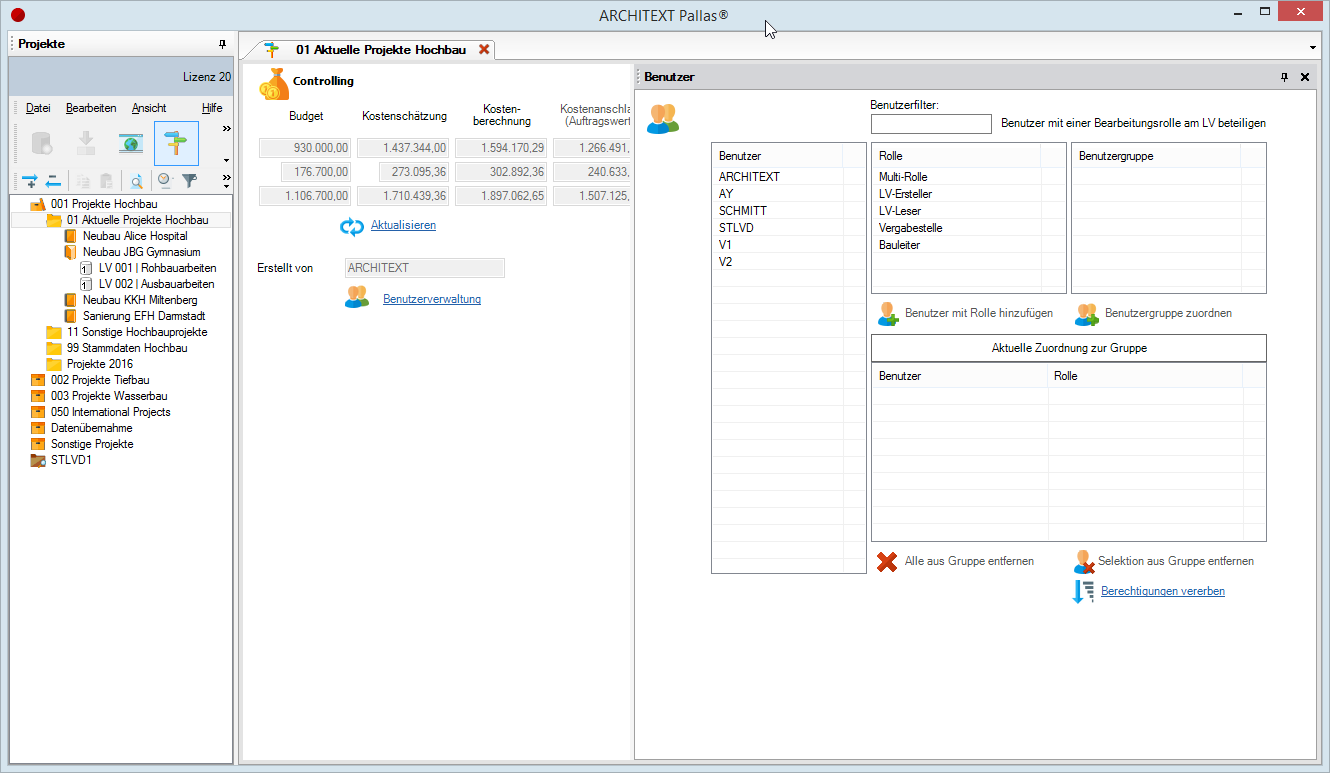Viewport: 1330px width, 773px height.
Task: Expand the small-icon toolbar overflow chevron
Action: tap(226, 180)
